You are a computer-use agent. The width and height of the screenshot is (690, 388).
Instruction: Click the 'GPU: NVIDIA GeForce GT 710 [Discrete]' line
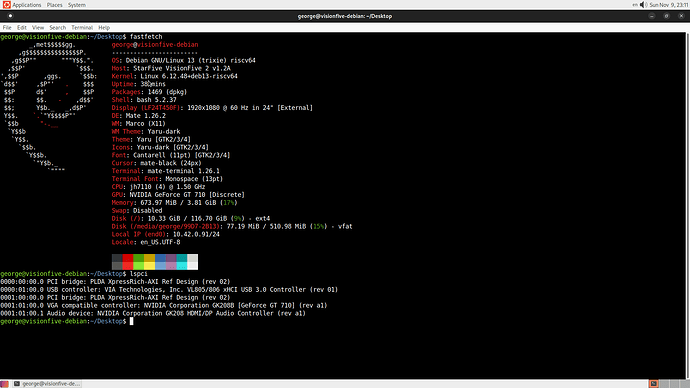pyautogui.click(x=178, y=195)
